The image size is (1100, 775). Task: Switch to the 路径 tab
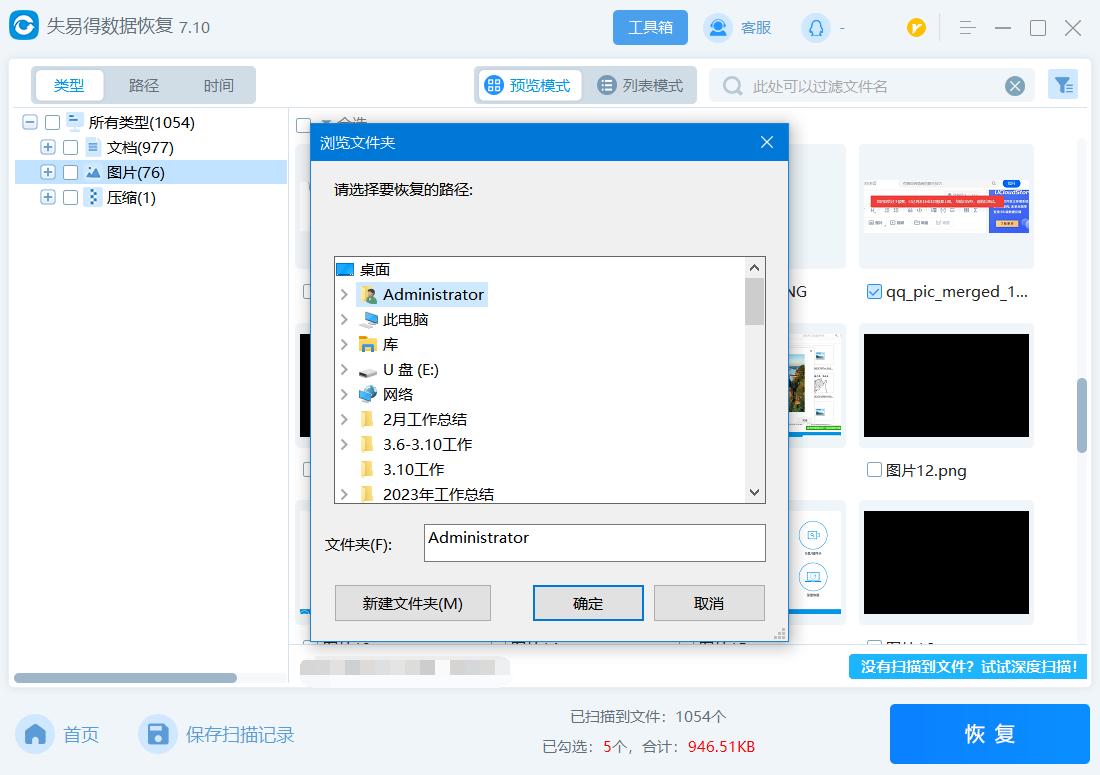point(143,85)
